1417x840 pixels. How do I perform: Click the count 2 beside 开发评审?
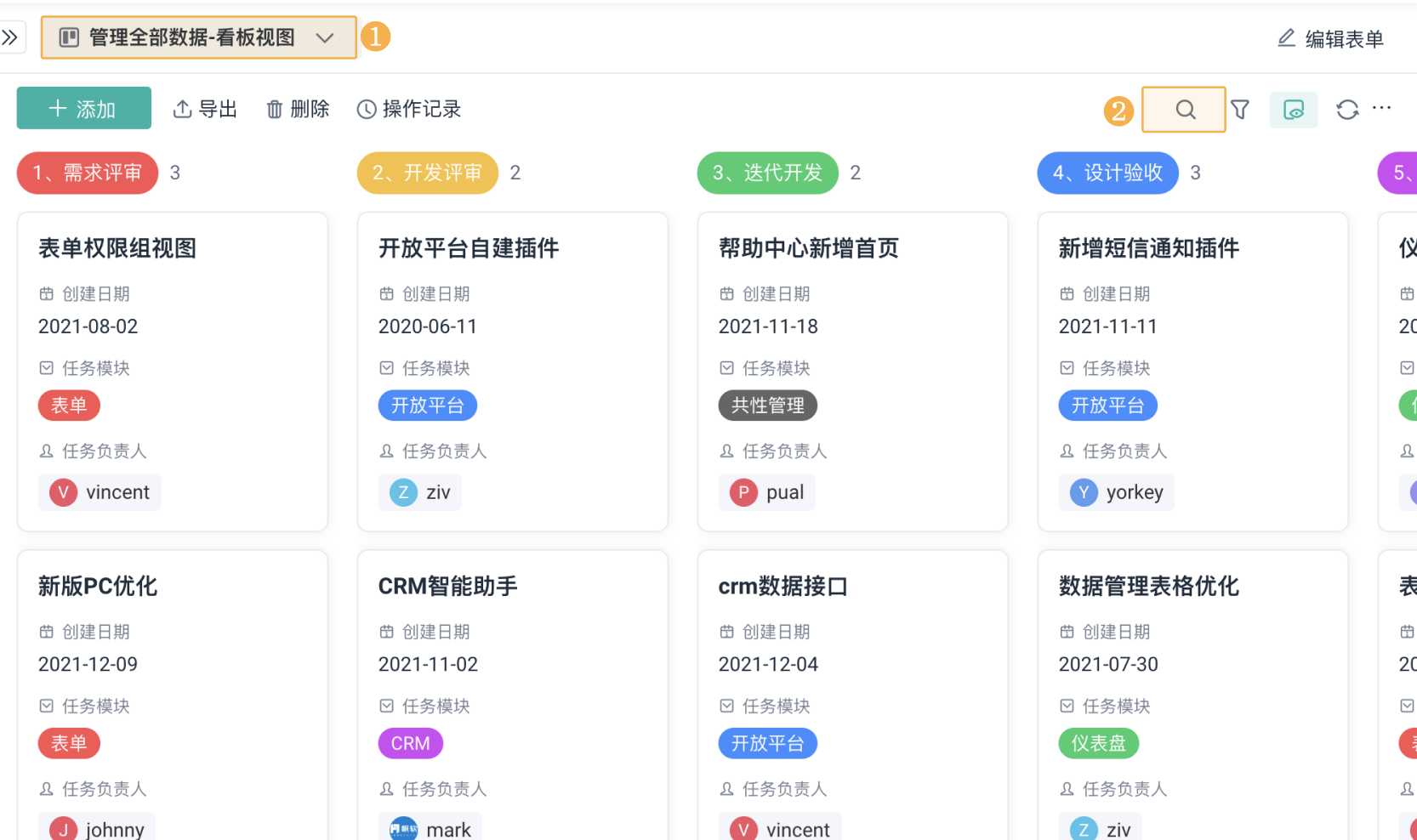[515, 173]
